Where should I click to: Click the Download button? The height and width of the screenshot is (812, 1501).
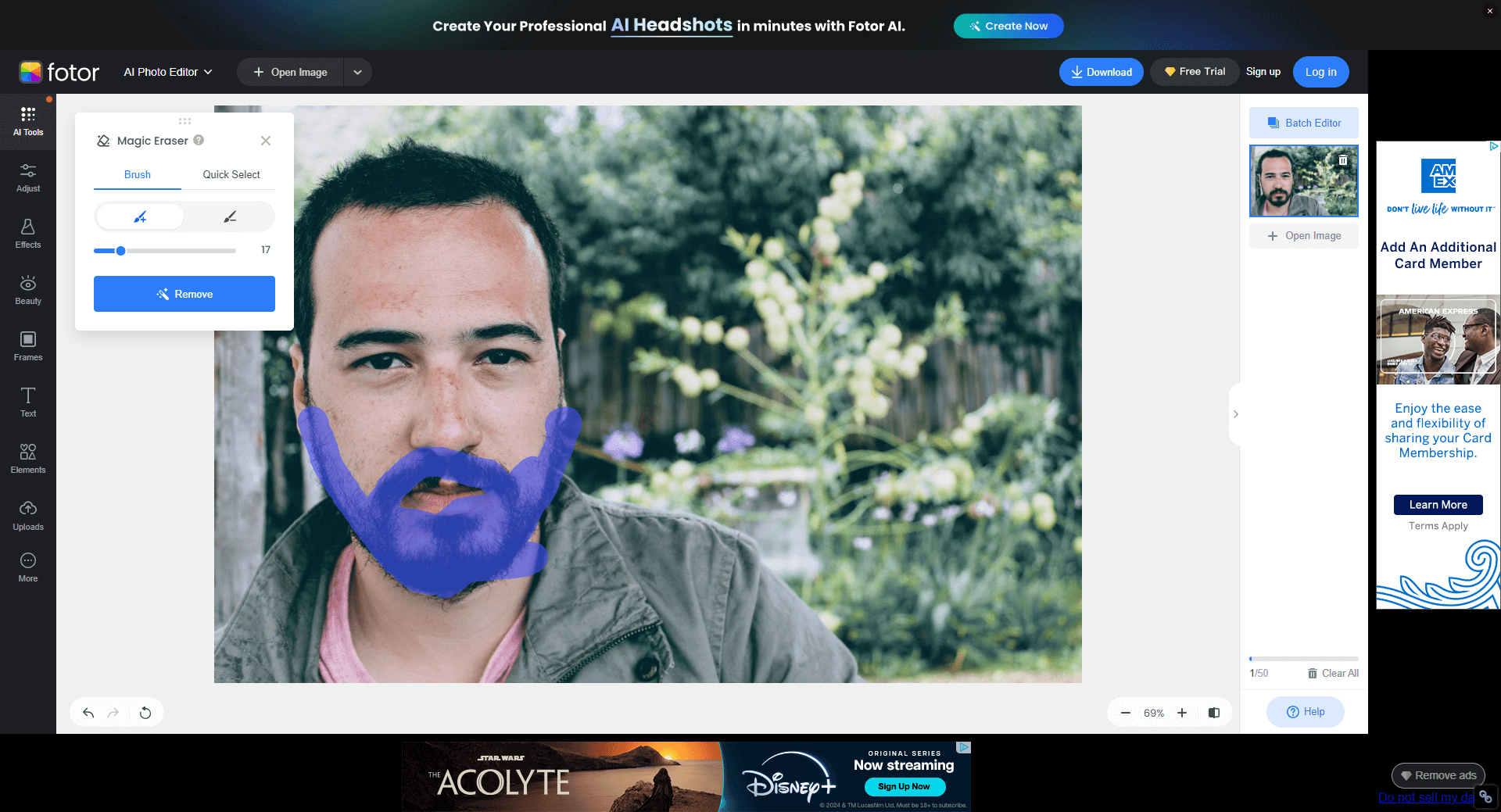pos(1101,72)
